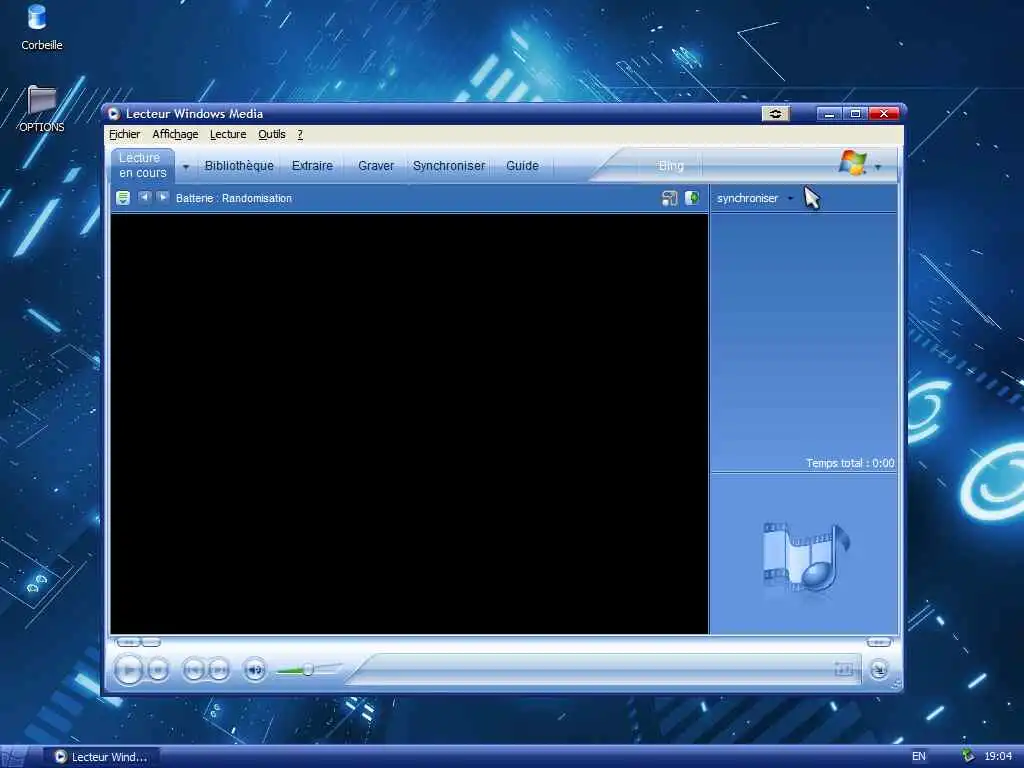Click the view full screen icon

click(843, 669)
